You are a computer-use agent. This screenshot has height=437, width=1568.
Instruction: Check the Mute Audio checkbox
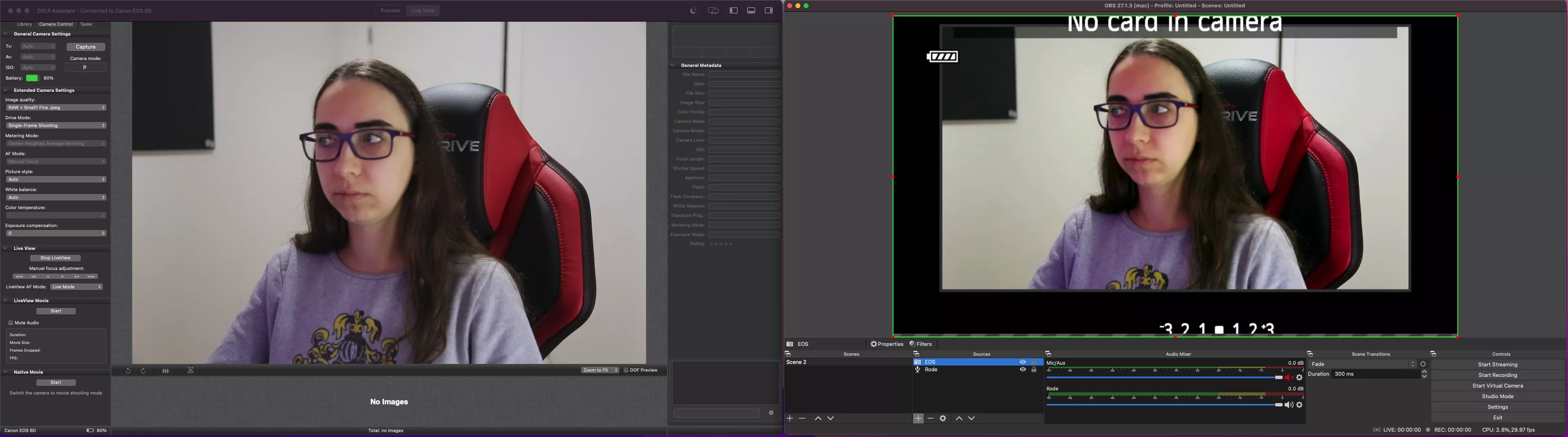click(x=10, y=323)
